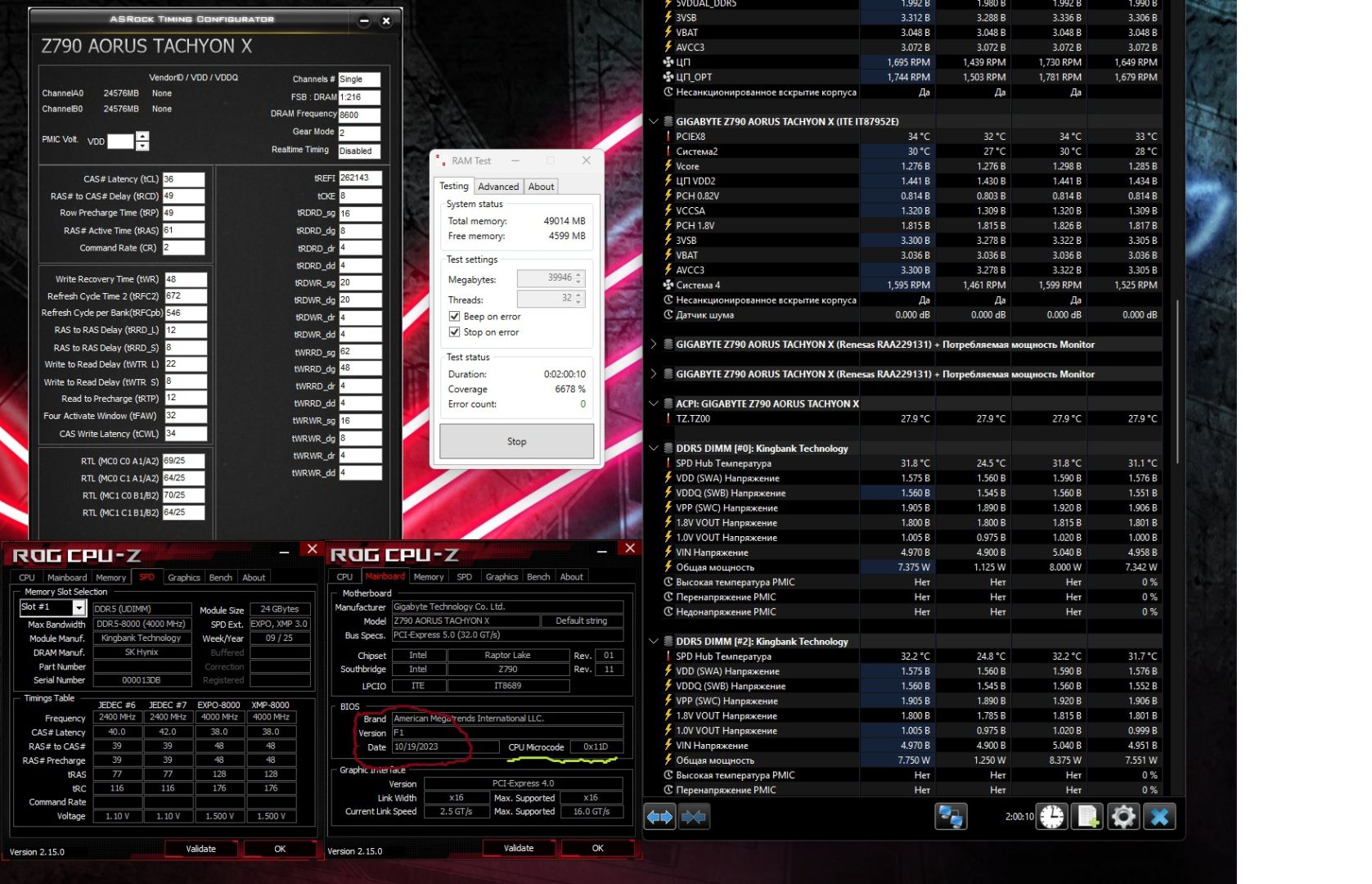Open the remote monitors network icon in HWiNFO
This screenshot has height=884, width=1372.
(951, 816)
